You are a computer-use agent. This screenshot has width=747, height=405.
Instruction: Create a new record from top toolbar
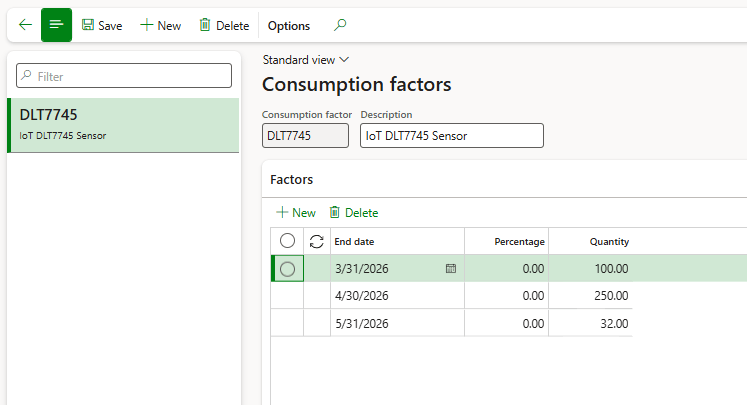[160, 25]
